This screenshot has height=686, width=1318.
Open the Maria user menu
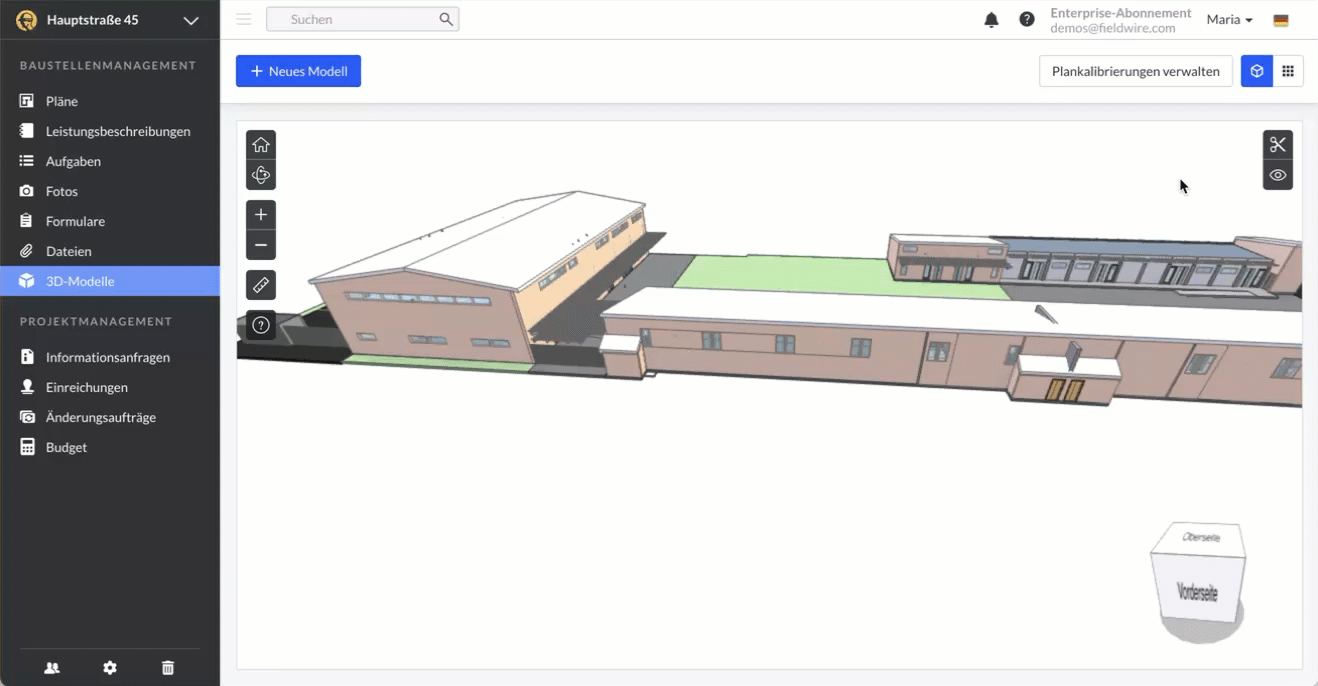(1229, 20)
